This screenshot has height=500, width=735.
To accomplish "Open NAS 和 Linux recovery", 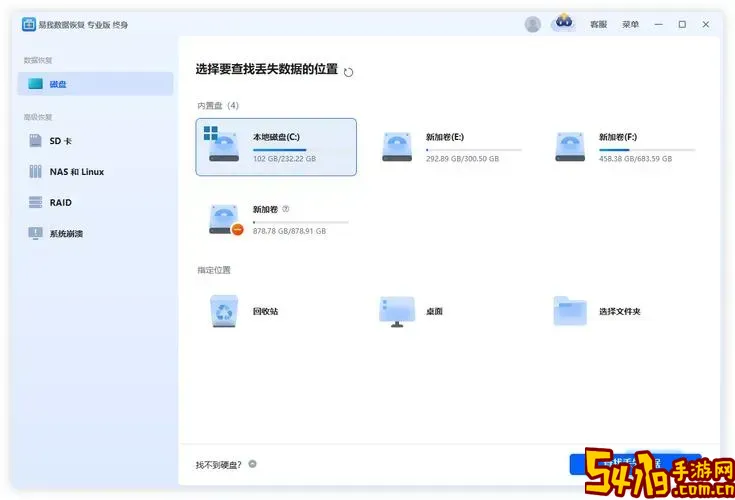I will pos(77,172).
